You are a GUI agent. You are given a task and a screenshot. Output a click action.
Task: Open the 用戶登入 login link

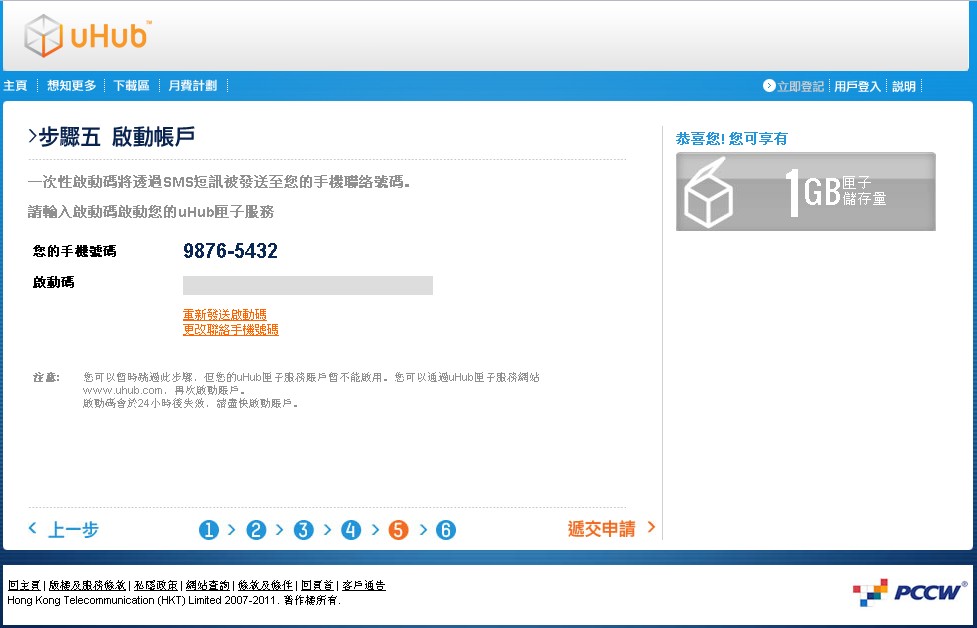tap(857, 87)
